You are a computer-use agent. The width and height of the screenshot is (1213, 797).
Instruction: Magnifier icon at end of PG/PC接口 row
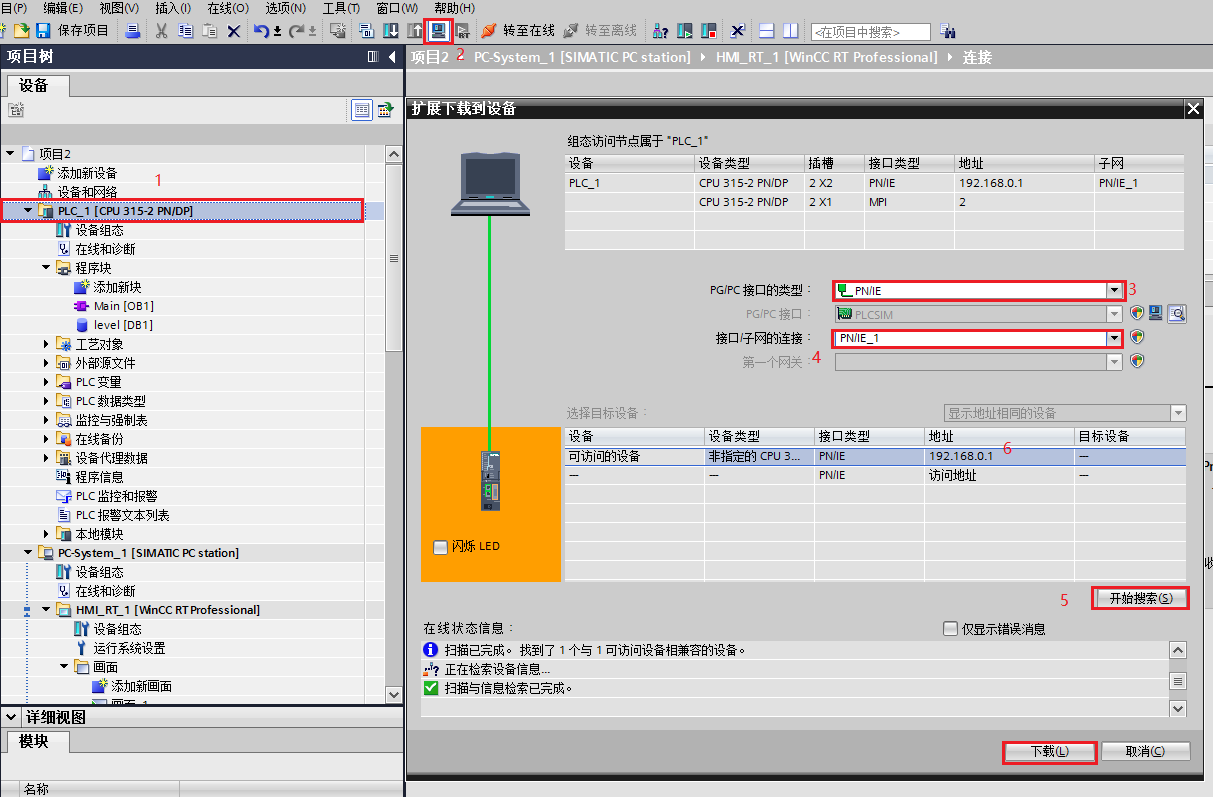1177,313
